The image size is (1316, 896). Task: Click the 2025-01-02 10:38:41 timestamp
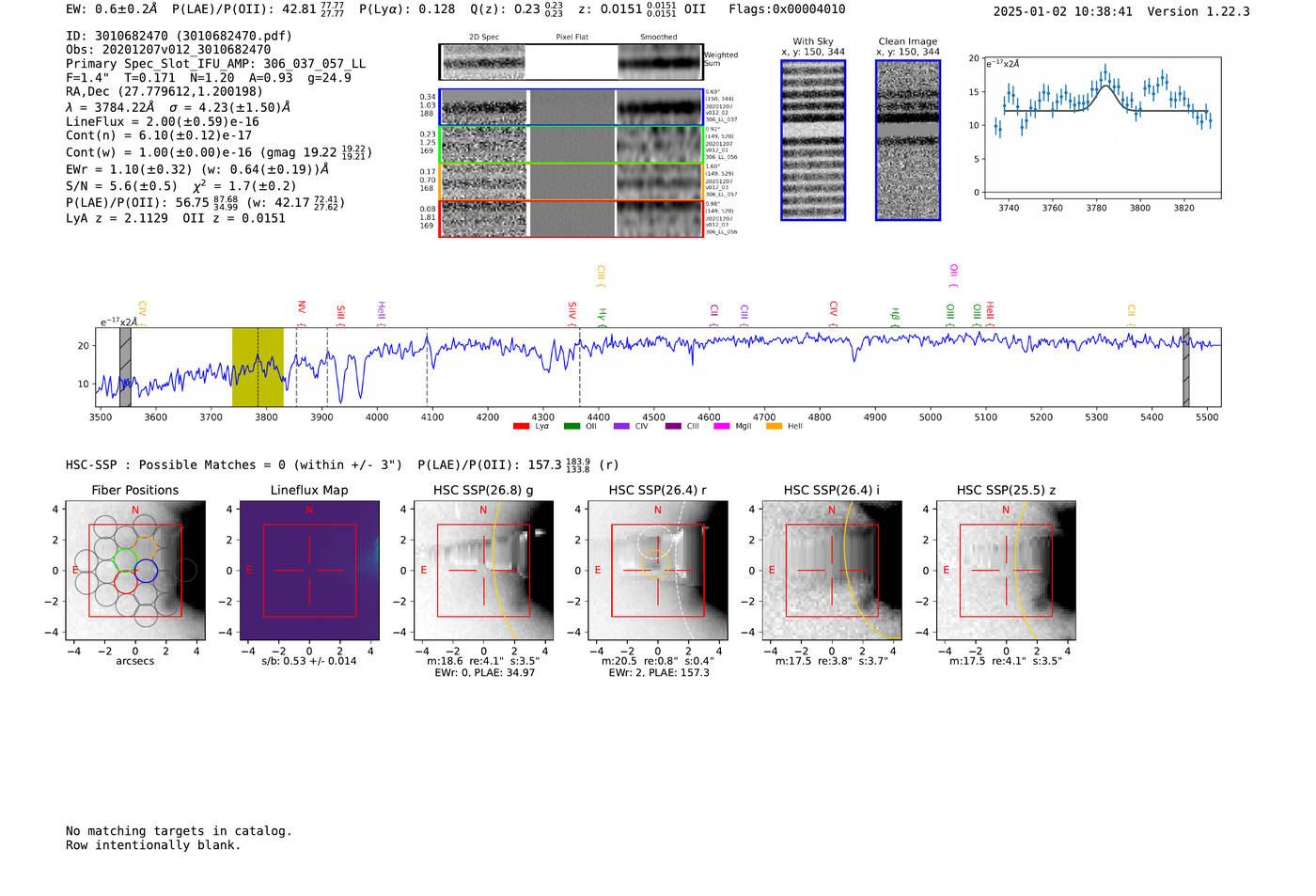click(x=1063, y=12)
